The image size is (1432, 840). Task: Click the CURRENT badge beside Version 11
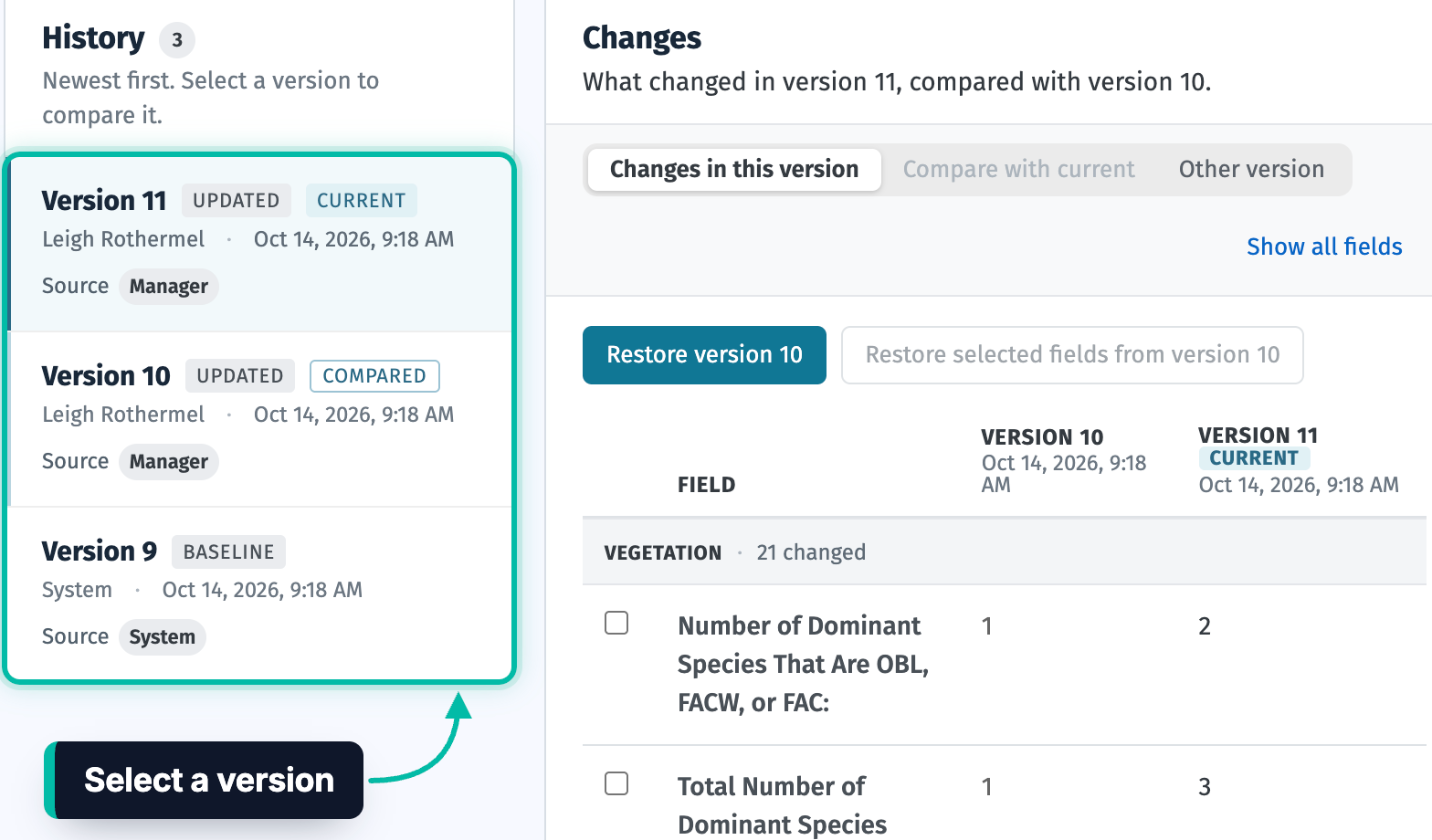pyautogui.click(x=361, y=200)
